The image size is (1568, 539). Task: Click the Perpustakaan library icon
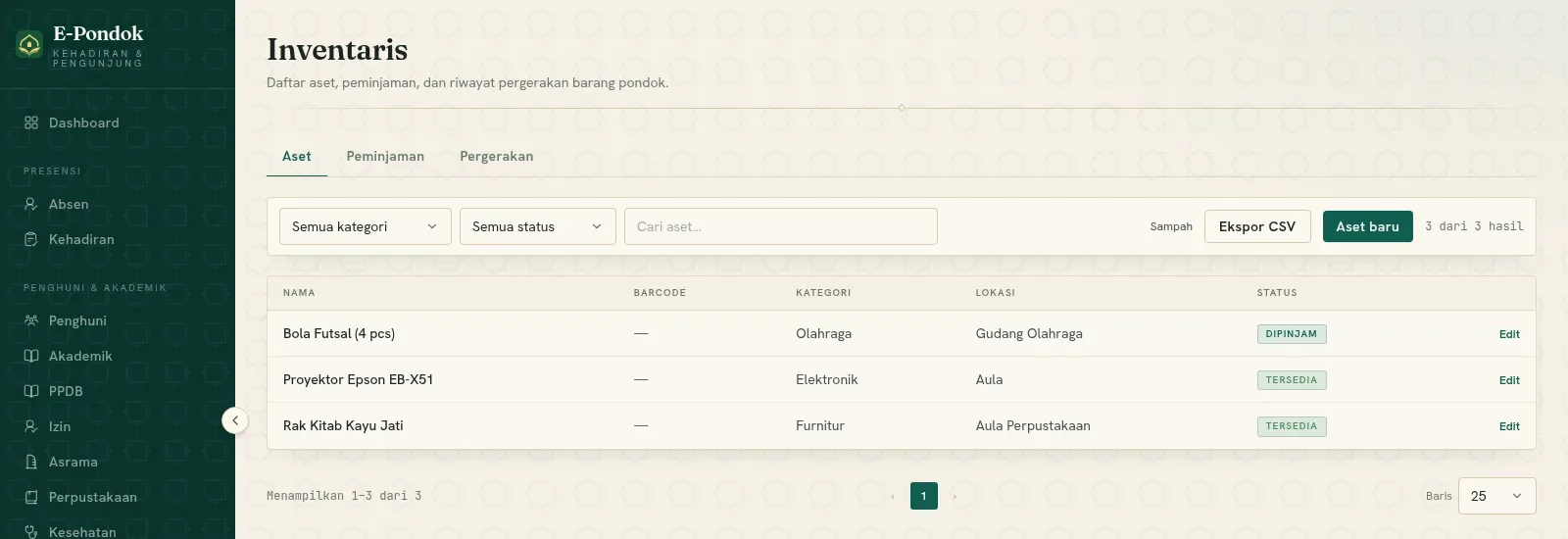(x=31, y=497)
